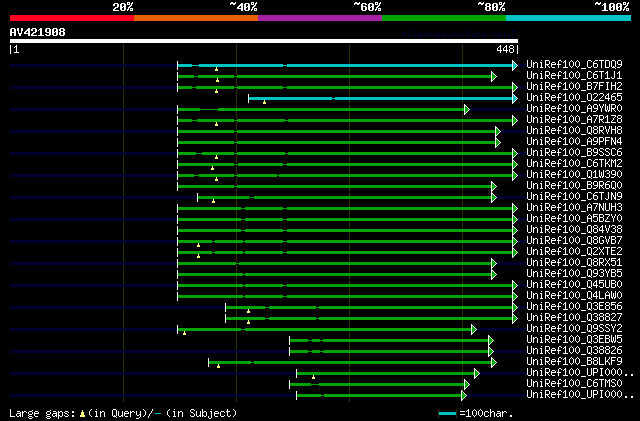Select the UniRef100_Q4LAW0 label

574,296
